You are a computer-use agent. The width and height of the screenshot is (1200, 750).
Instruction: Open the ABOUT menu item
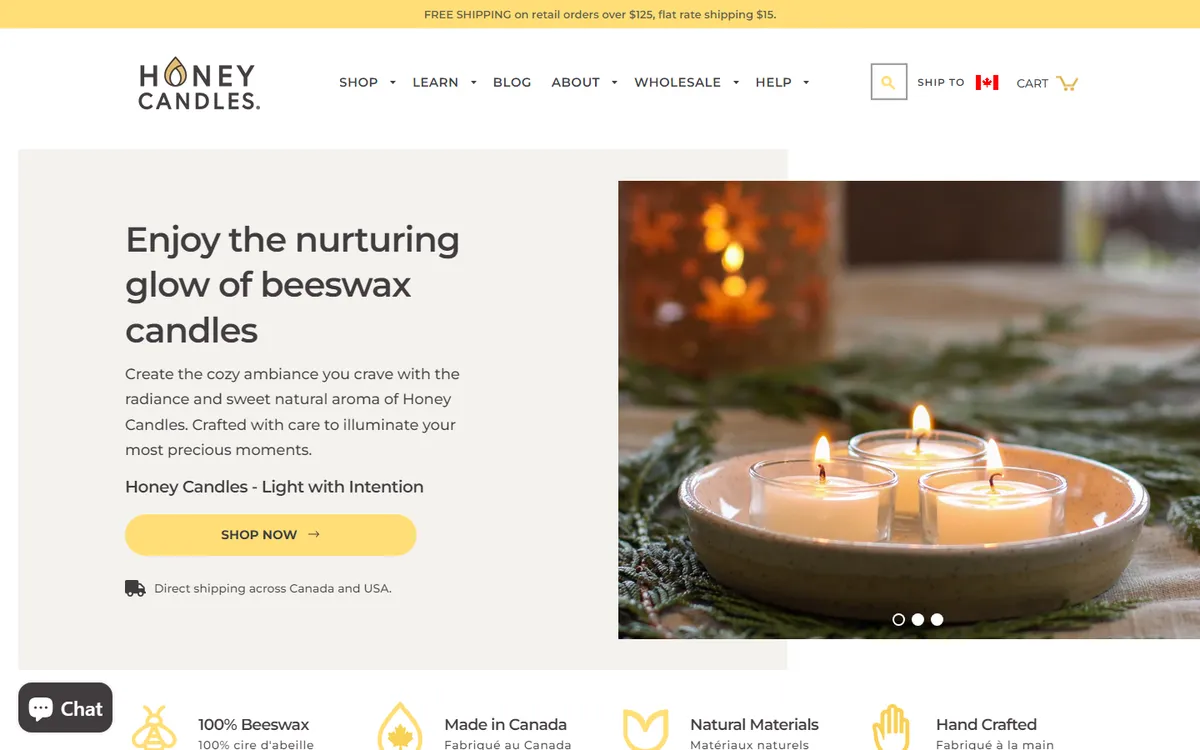tap(575, 82)
